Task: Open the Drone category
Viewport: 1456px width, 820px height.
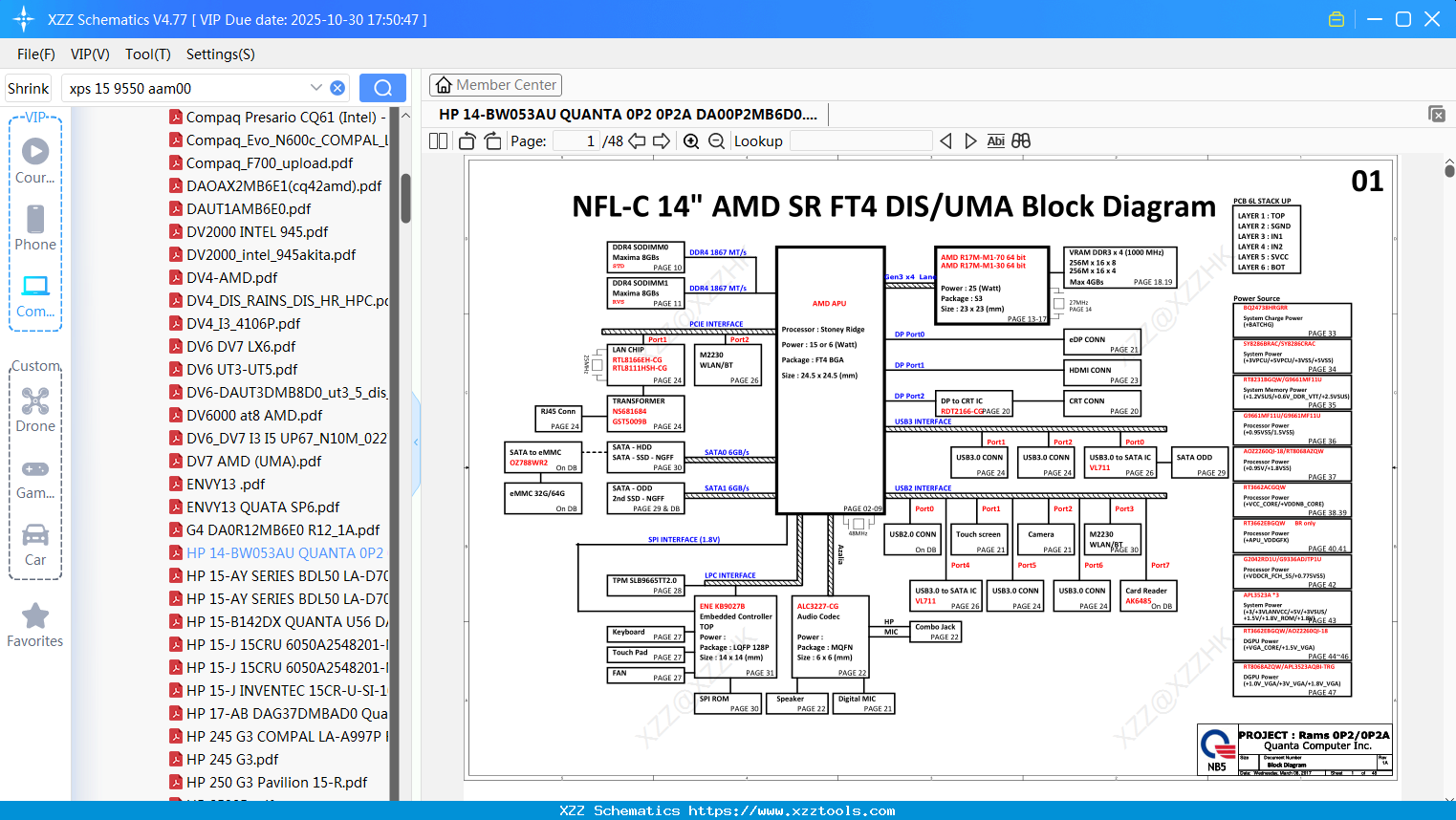Action: 35,409
